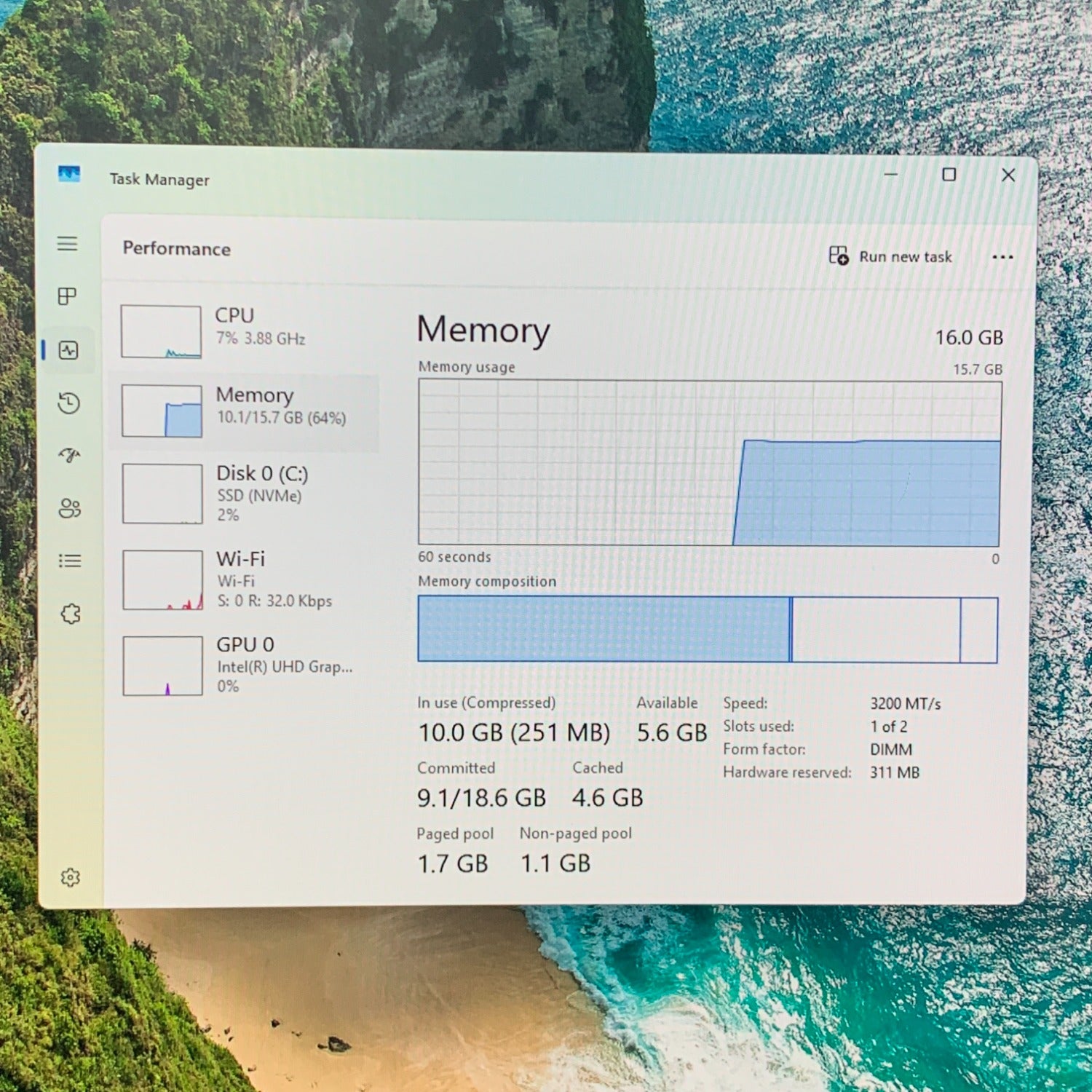Viewport: 1092px width, 1092px height.
Task: Click the Run new task button
Action: (891, 256)
